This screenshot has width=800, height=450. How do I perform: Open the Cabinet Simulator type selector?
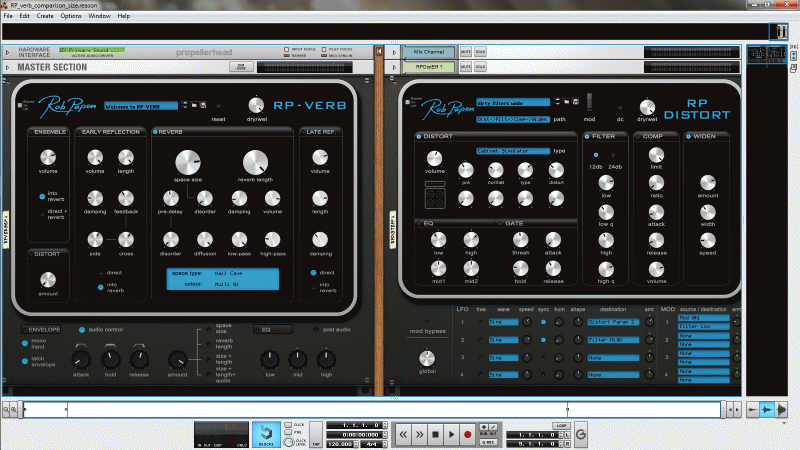pyautogui.click(x=513, y=151)
